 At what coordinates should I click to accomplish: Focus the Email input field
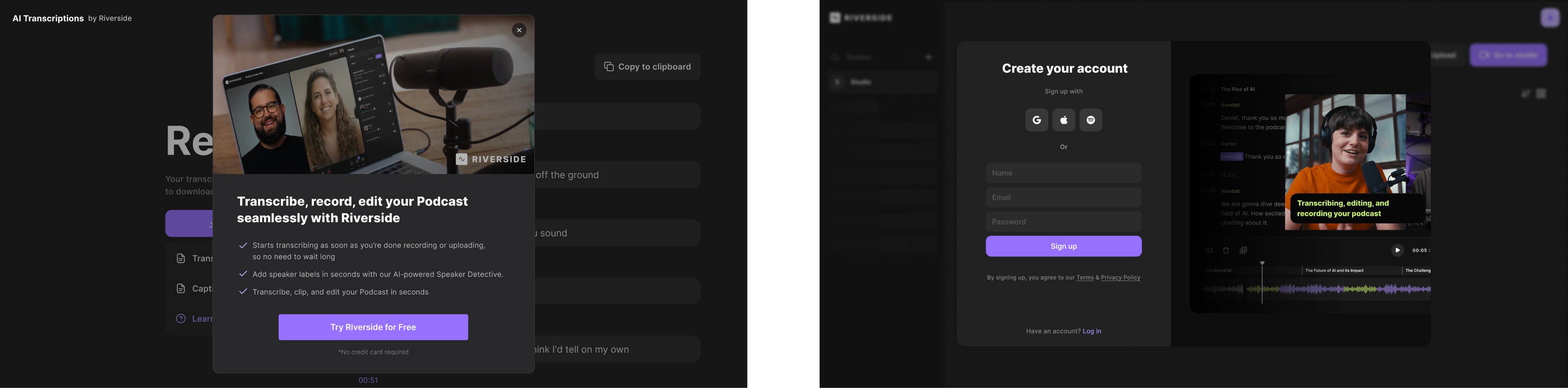click(x=1063, y=197)
